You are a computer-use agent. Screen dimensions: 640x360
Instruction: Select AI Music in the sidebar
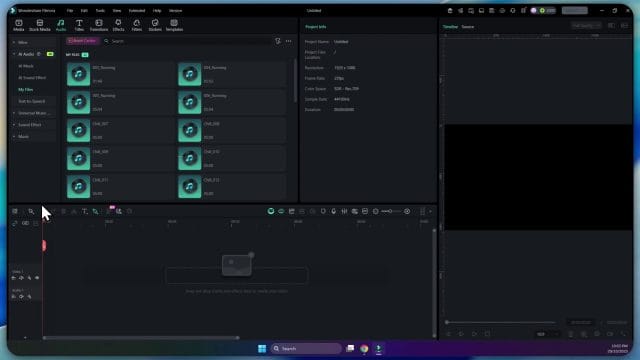26,66
